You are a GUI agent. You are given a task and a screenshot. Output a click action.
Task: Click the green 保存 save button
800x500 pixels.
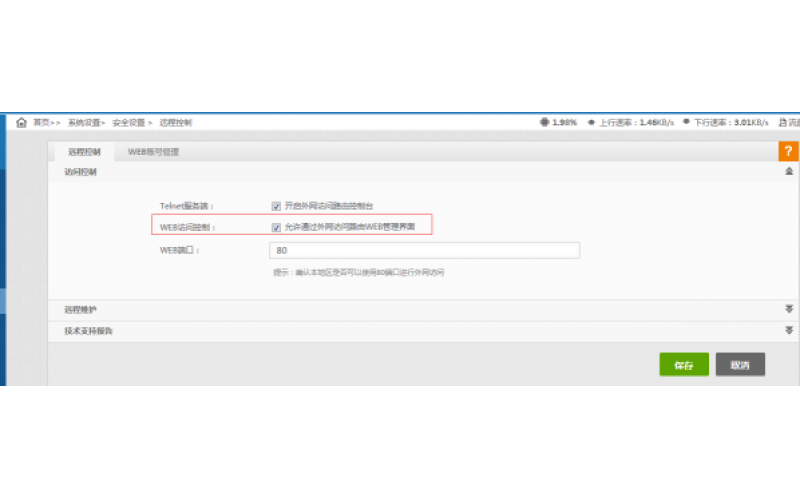[x=684, y=365]
